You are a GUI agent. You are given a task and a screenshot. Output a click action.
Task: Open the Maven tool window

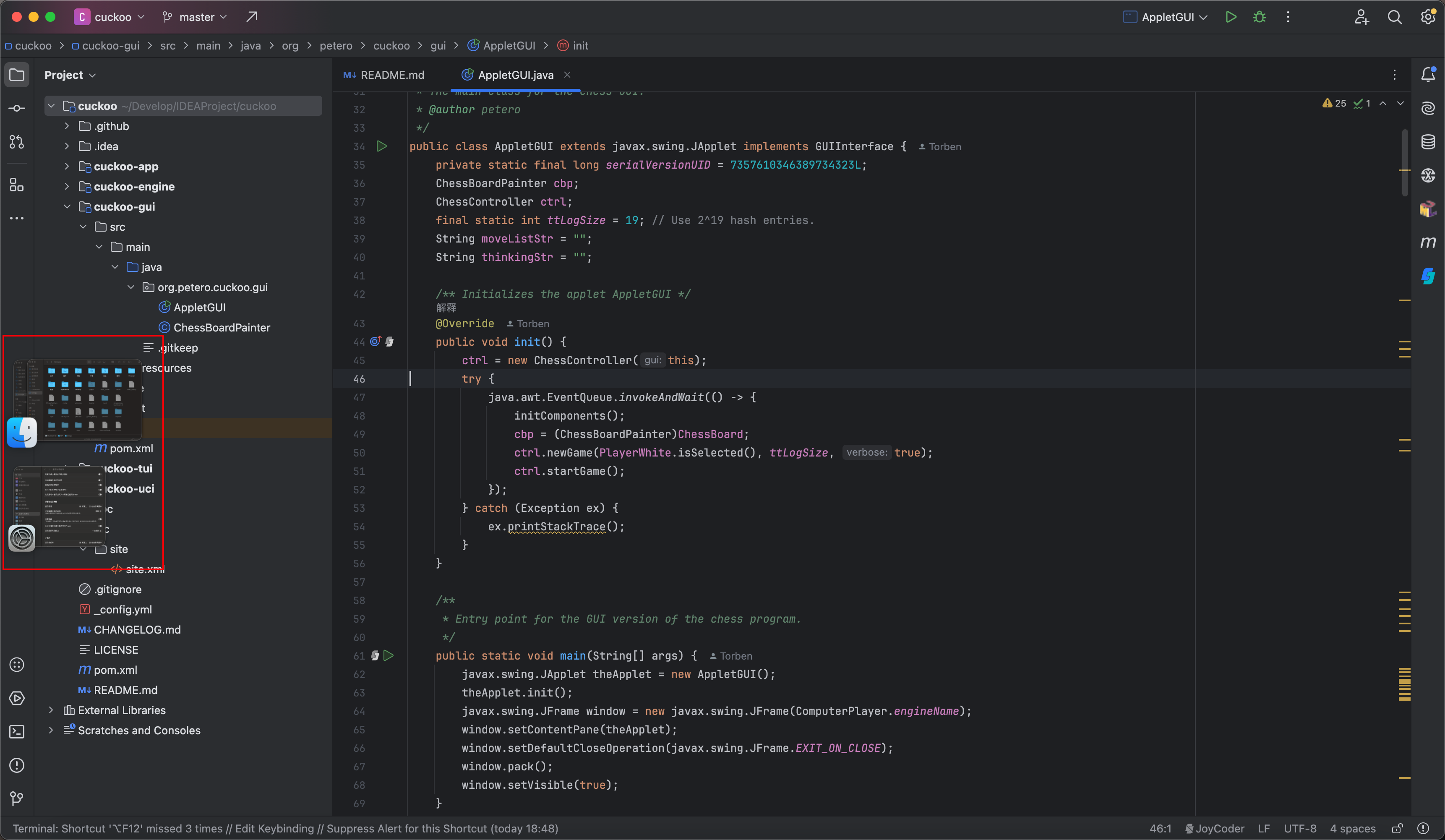click(1428, 242)
